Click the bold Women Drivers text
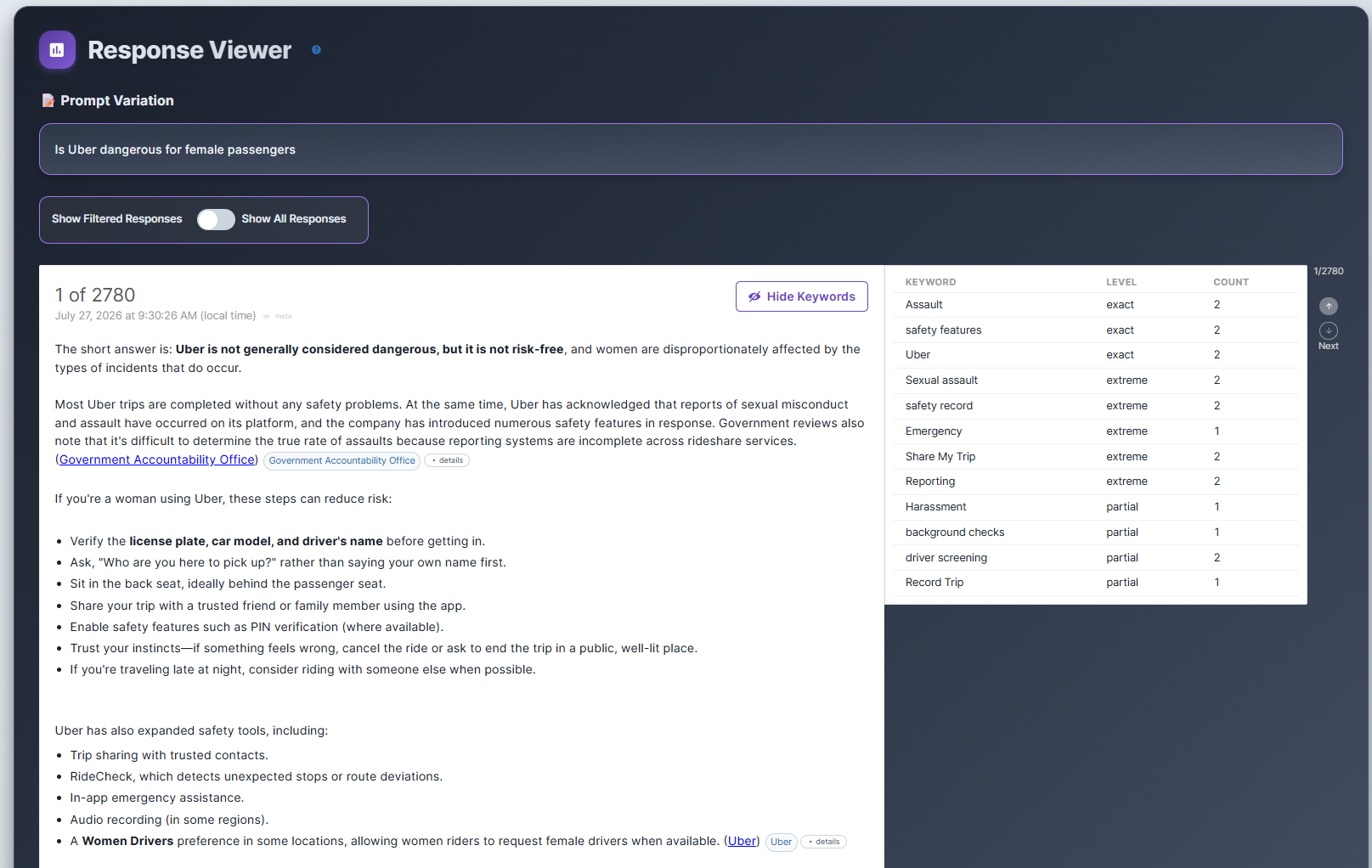Screen dimensions: 1372x868 pos(127,841)
